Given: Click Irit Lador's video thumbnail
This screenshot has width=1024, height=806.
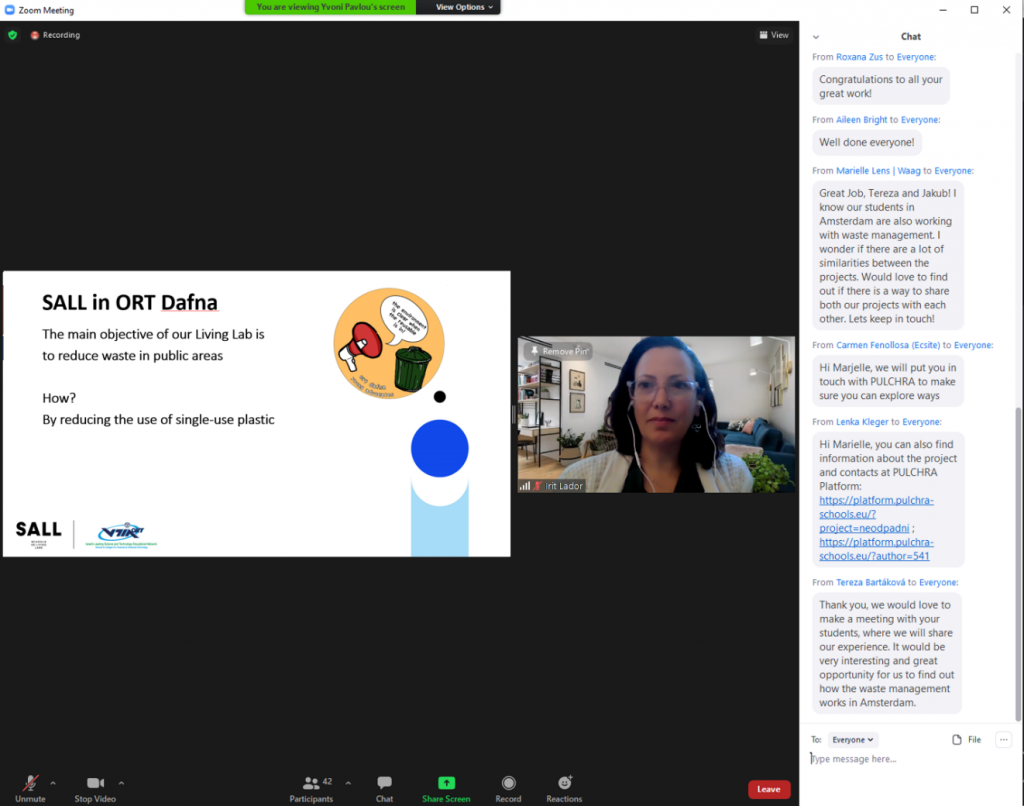Looking at the screenshot, I should point(656,415).
